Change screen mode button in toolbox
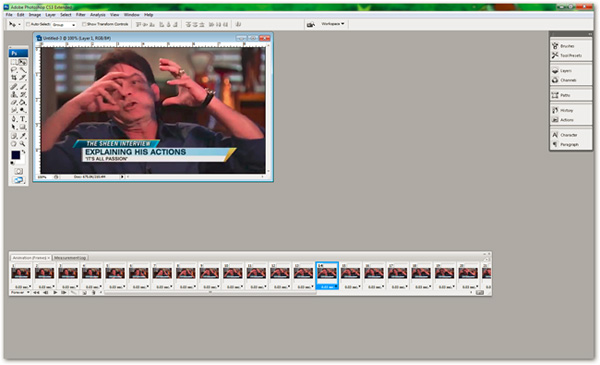This screenshot has height=365, width=600. (18, 180)
